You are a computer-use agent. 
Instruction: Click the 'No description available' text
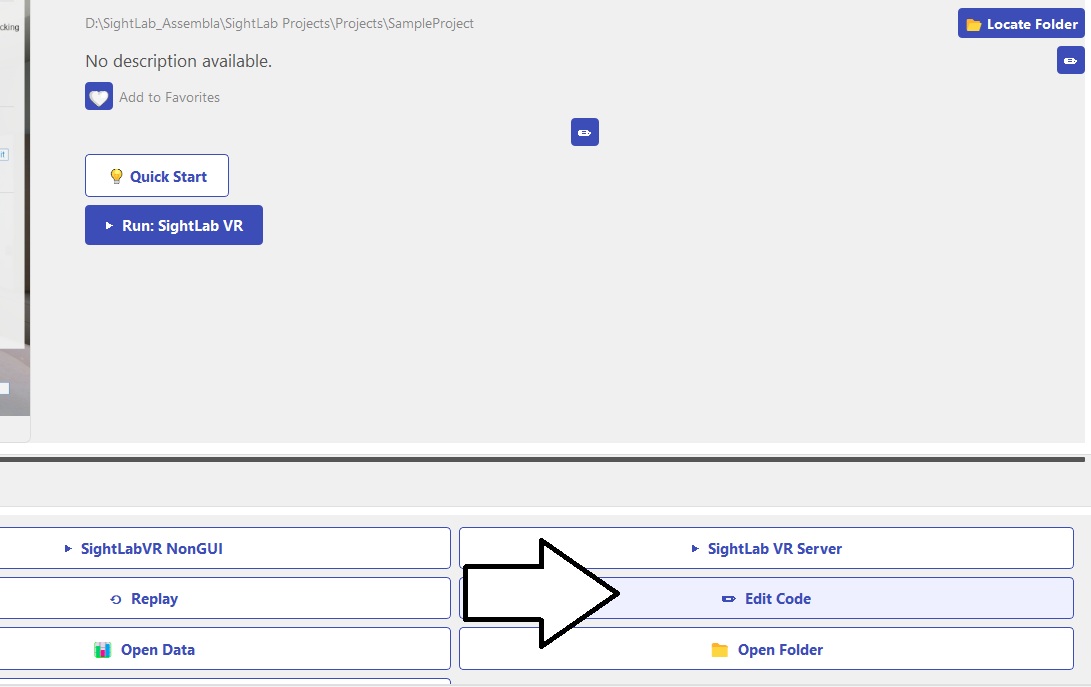click(179, 61)
